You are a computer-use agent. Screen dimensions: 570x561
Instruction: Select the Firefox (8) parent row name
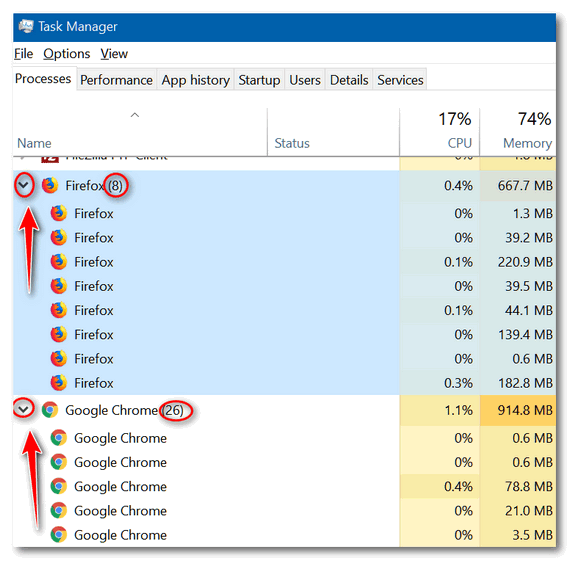[94, 186]
